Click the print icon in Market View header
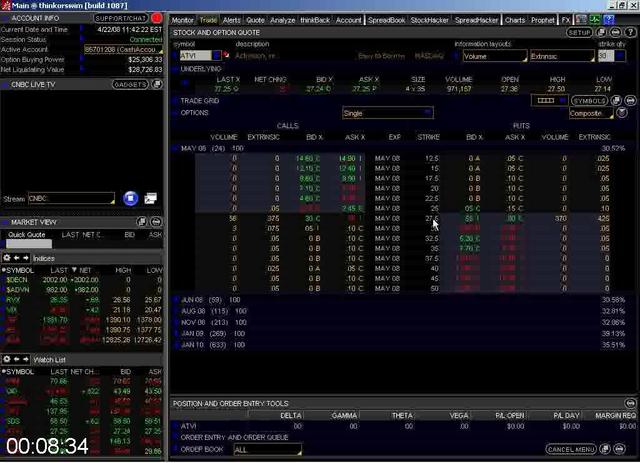The height and width of the screenshot is (463, 640). pos(156,222)
